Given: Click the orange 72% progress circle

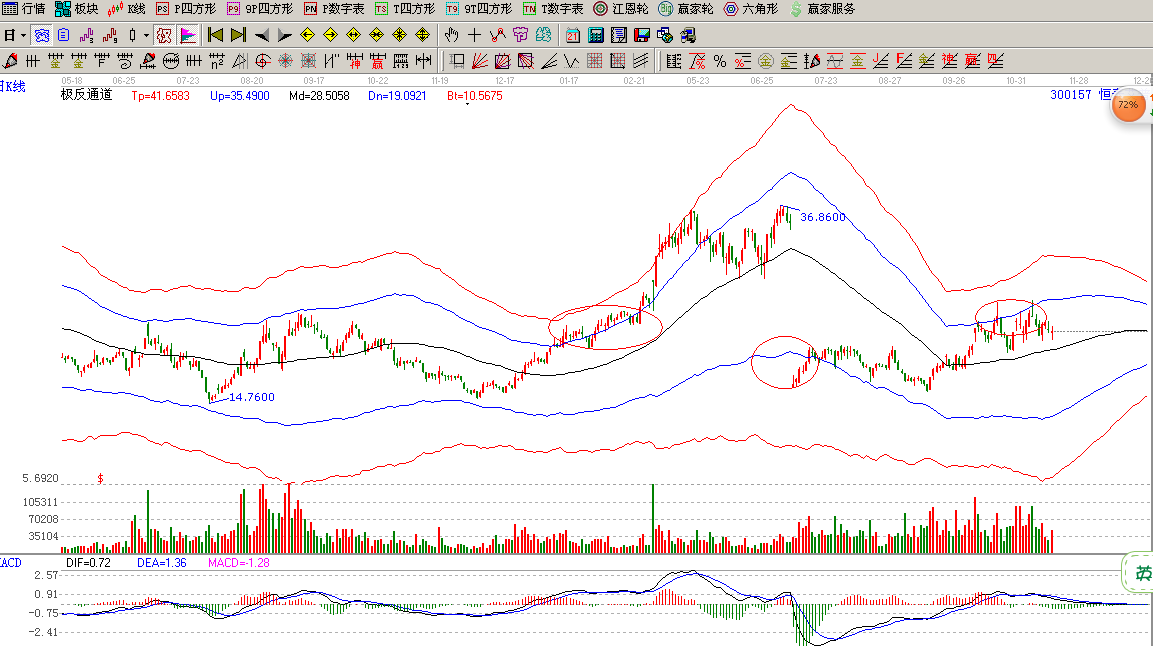Looking at the screenshot, I should point(1128,105).
